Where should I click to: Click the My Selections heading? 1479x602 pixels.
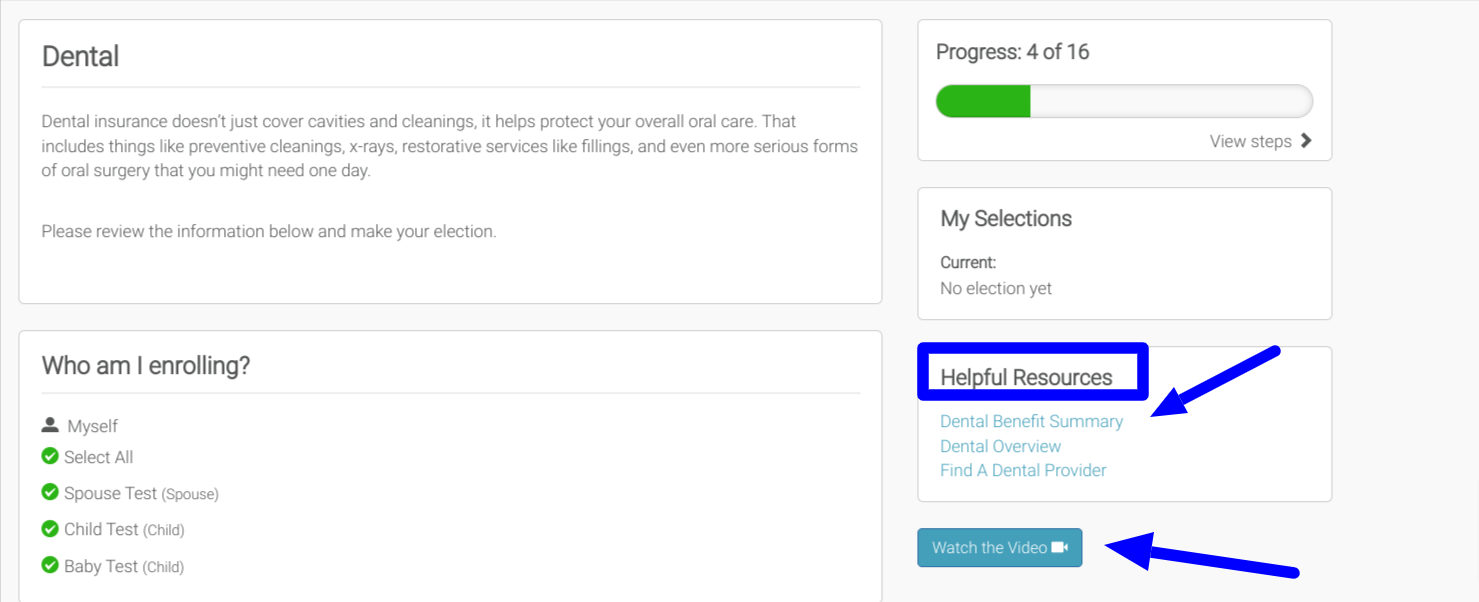1005,219
